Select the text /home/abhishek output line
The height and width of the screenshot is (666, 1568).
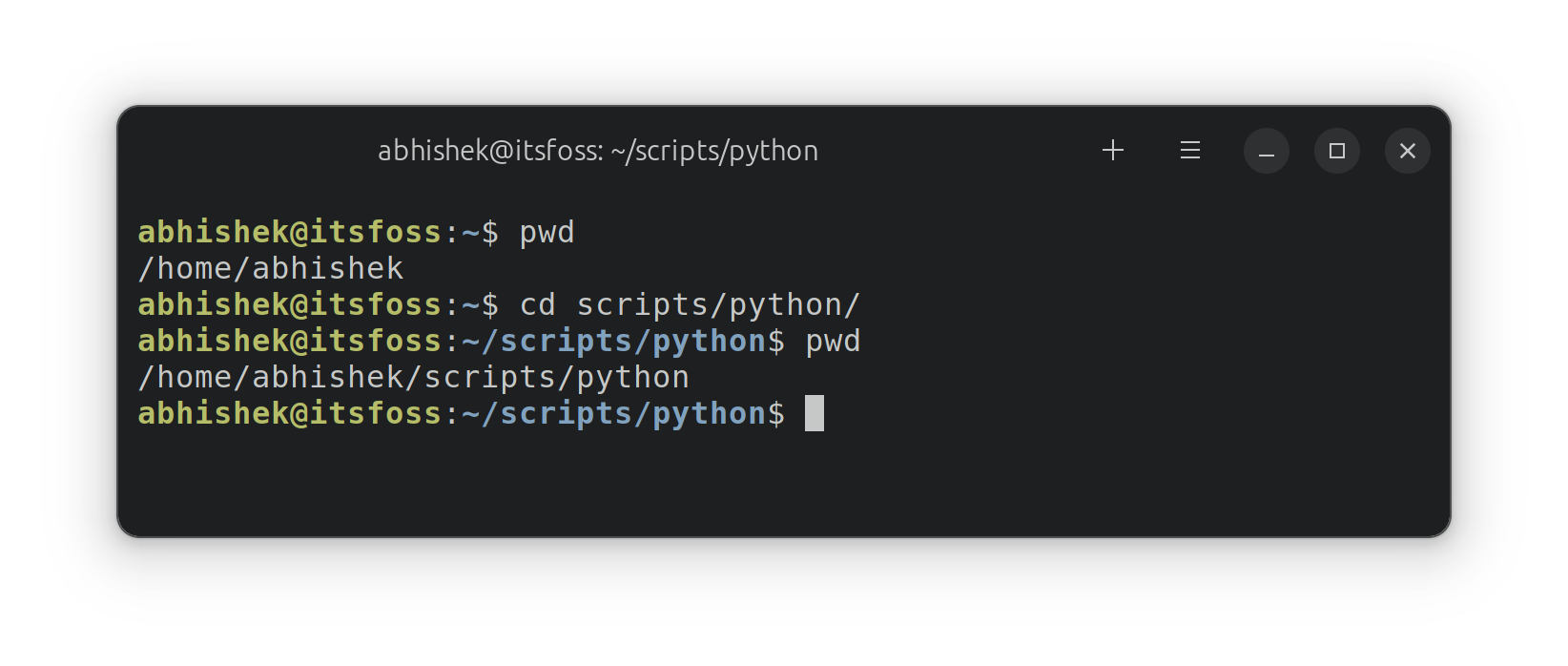270,268
